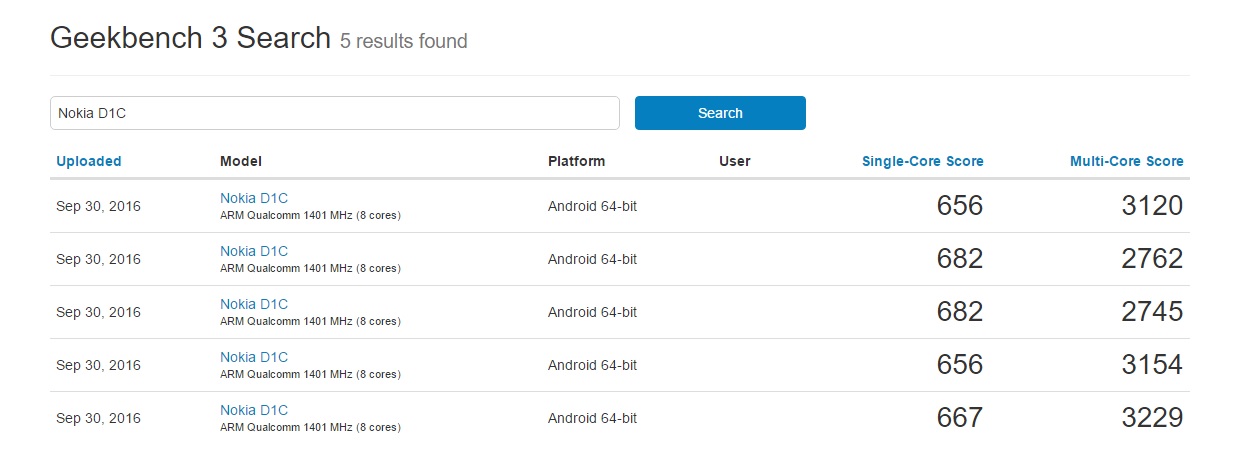The image size is (1251, 467).
Task: Open the second Nokia D1C result link
Action: click(254, 251)
